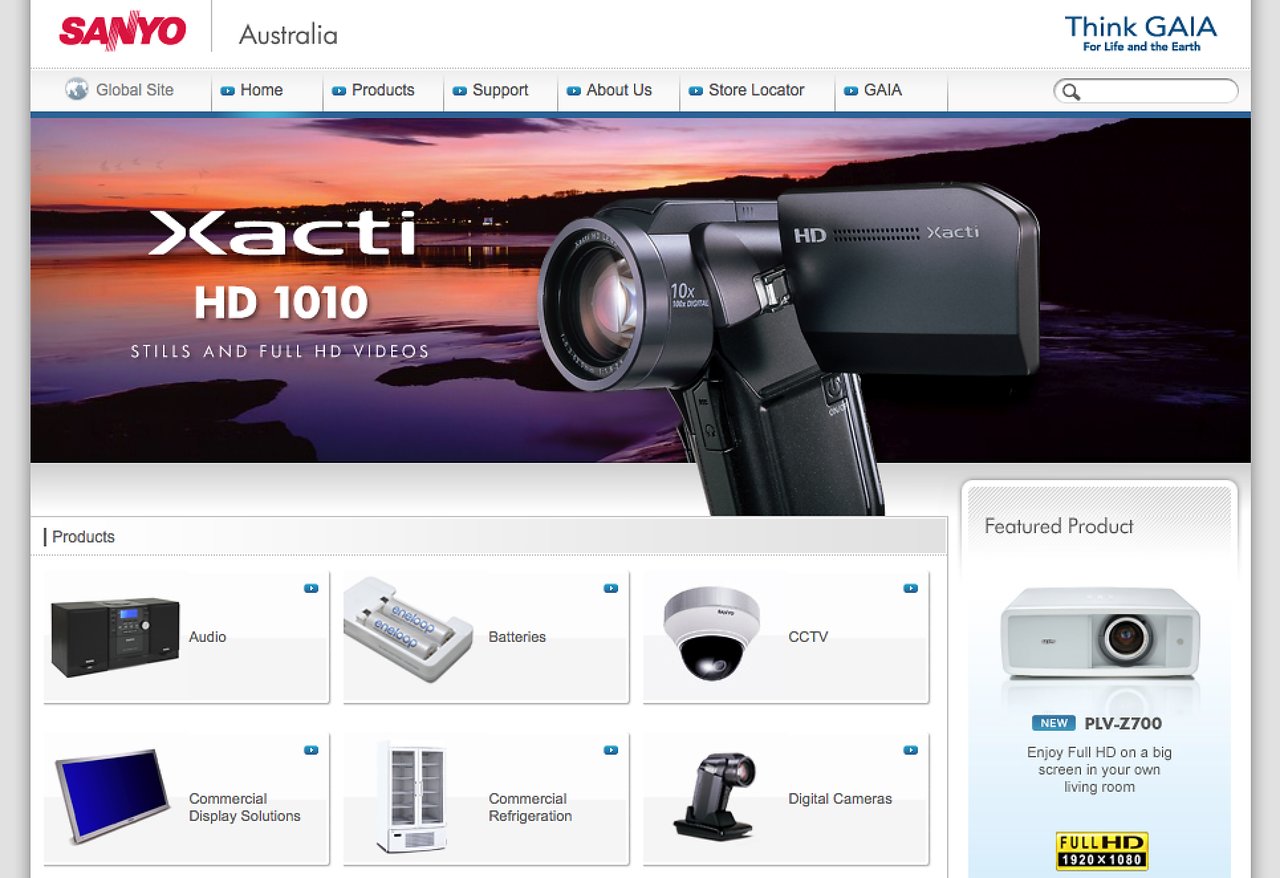Click the Xacti HD 1010 hero banner
1280x878 pixels.
(640, 288)
